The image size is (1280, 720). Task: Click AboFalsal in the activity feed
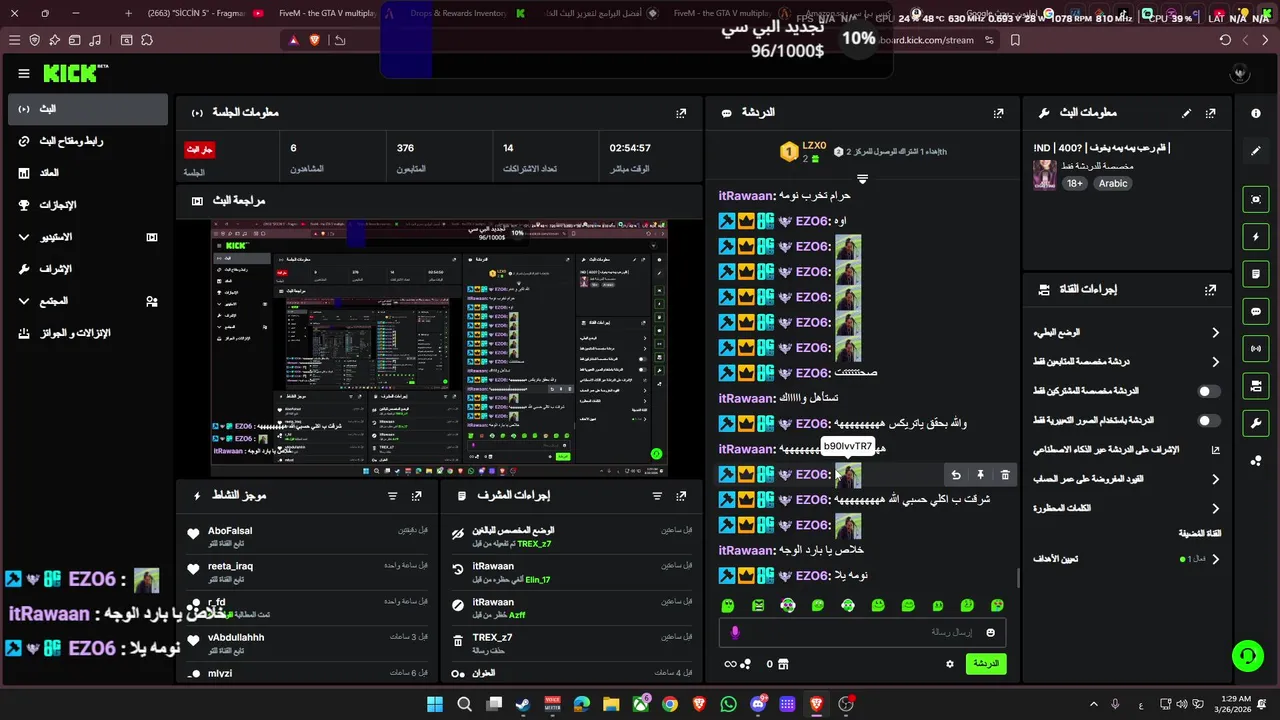point(230,531)
